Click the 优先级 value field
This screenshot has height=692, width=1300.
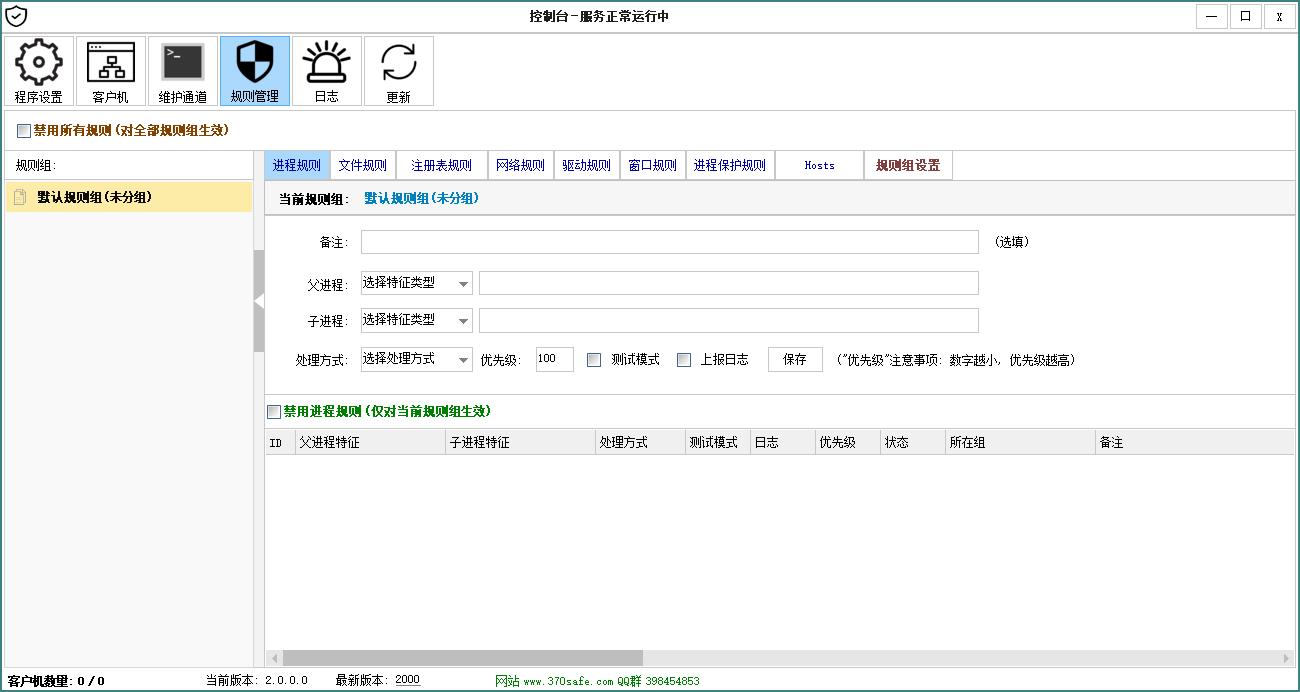click(x=555, y=359)
